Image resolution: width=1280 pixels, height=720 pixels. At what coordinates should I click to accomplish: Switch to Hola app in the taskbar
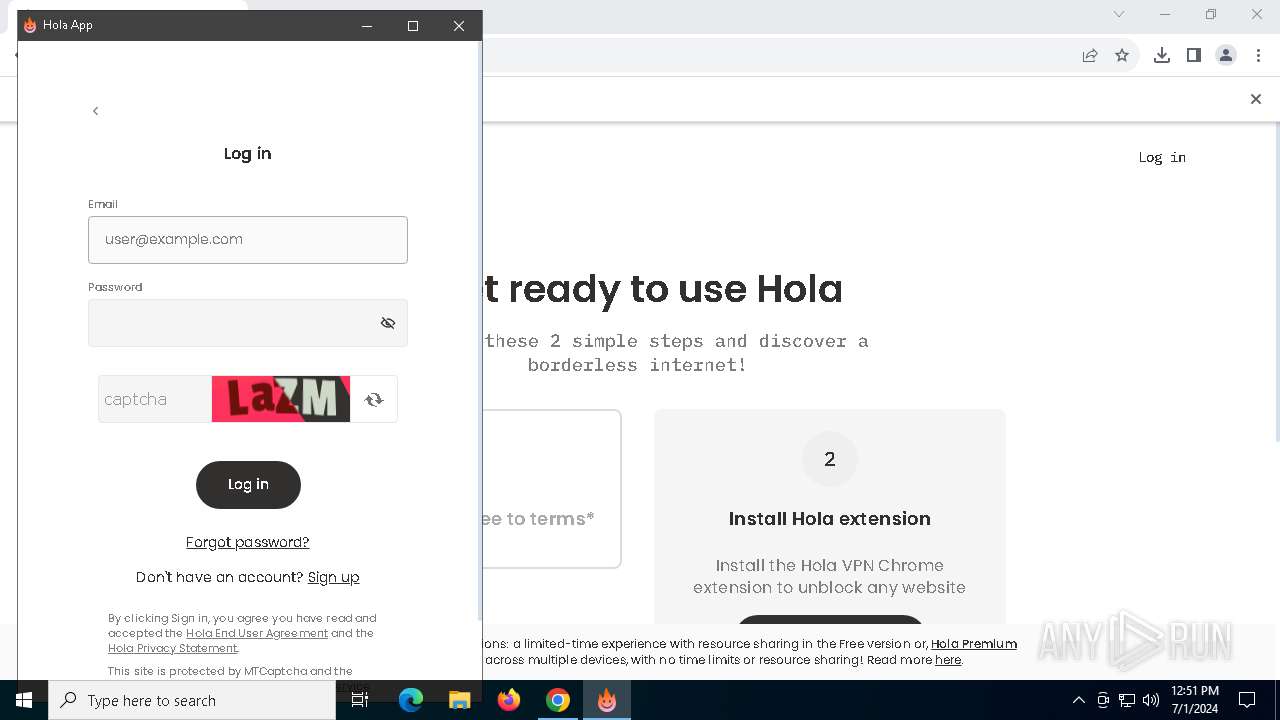point(607,700)
